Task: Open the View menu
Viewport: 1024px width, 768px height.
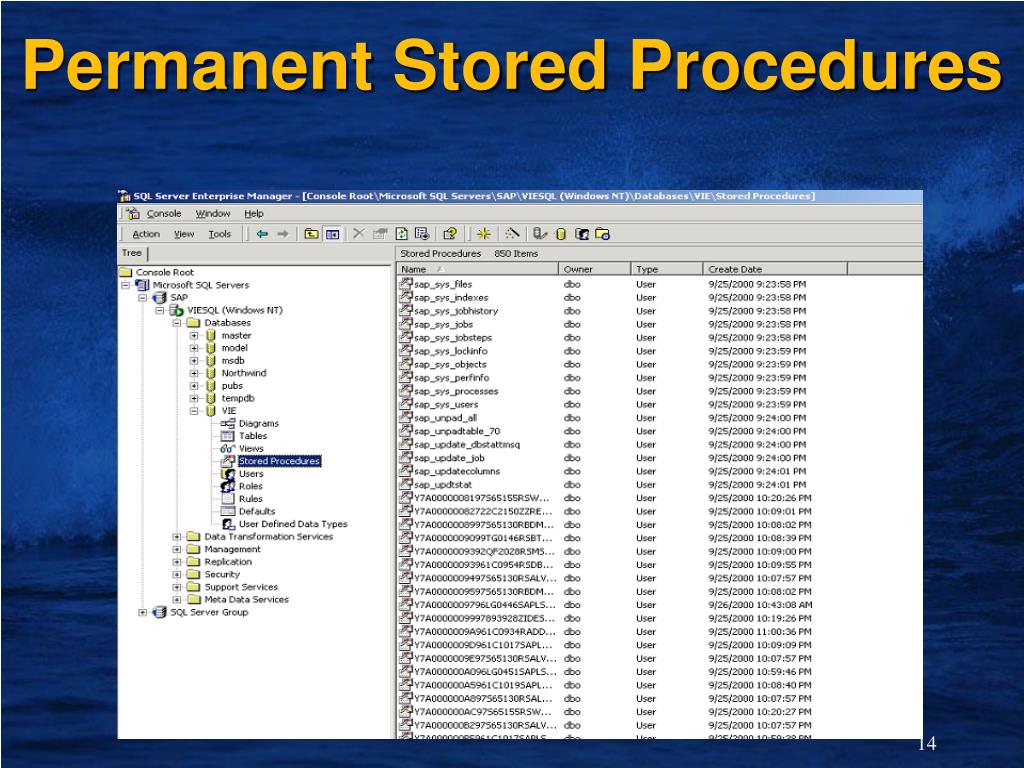Action: (184, 234)
